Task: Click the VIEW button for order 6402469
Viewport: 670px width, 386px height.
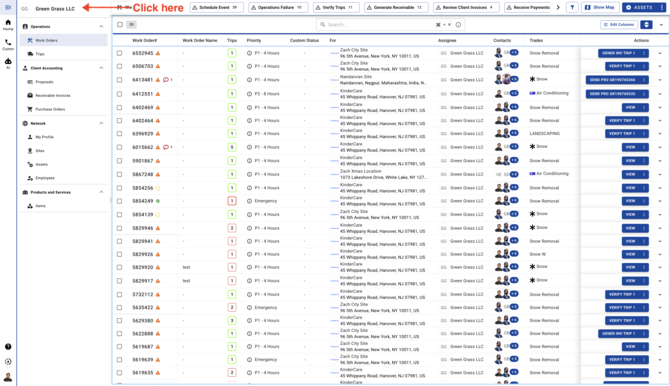Action: click(x=630, y=108)
